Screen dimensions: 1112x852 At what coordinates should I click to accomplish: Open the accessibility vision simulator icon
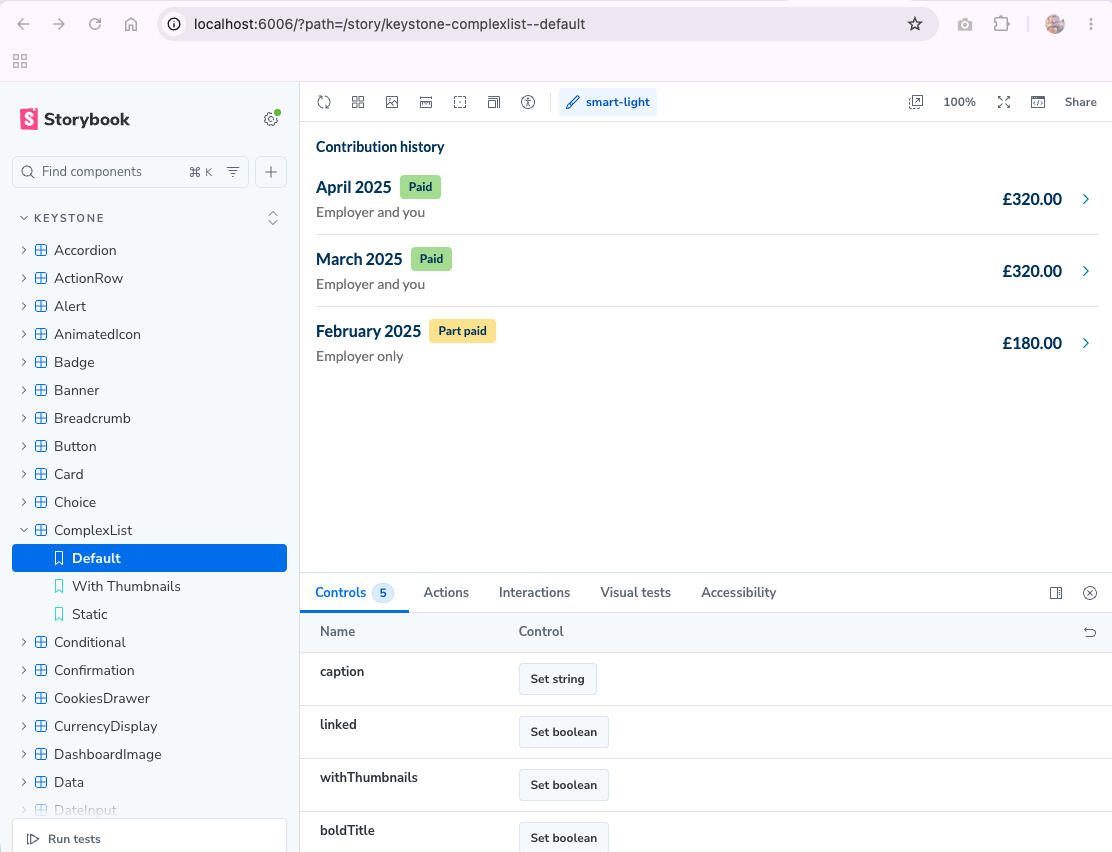[x=528, y=102]
